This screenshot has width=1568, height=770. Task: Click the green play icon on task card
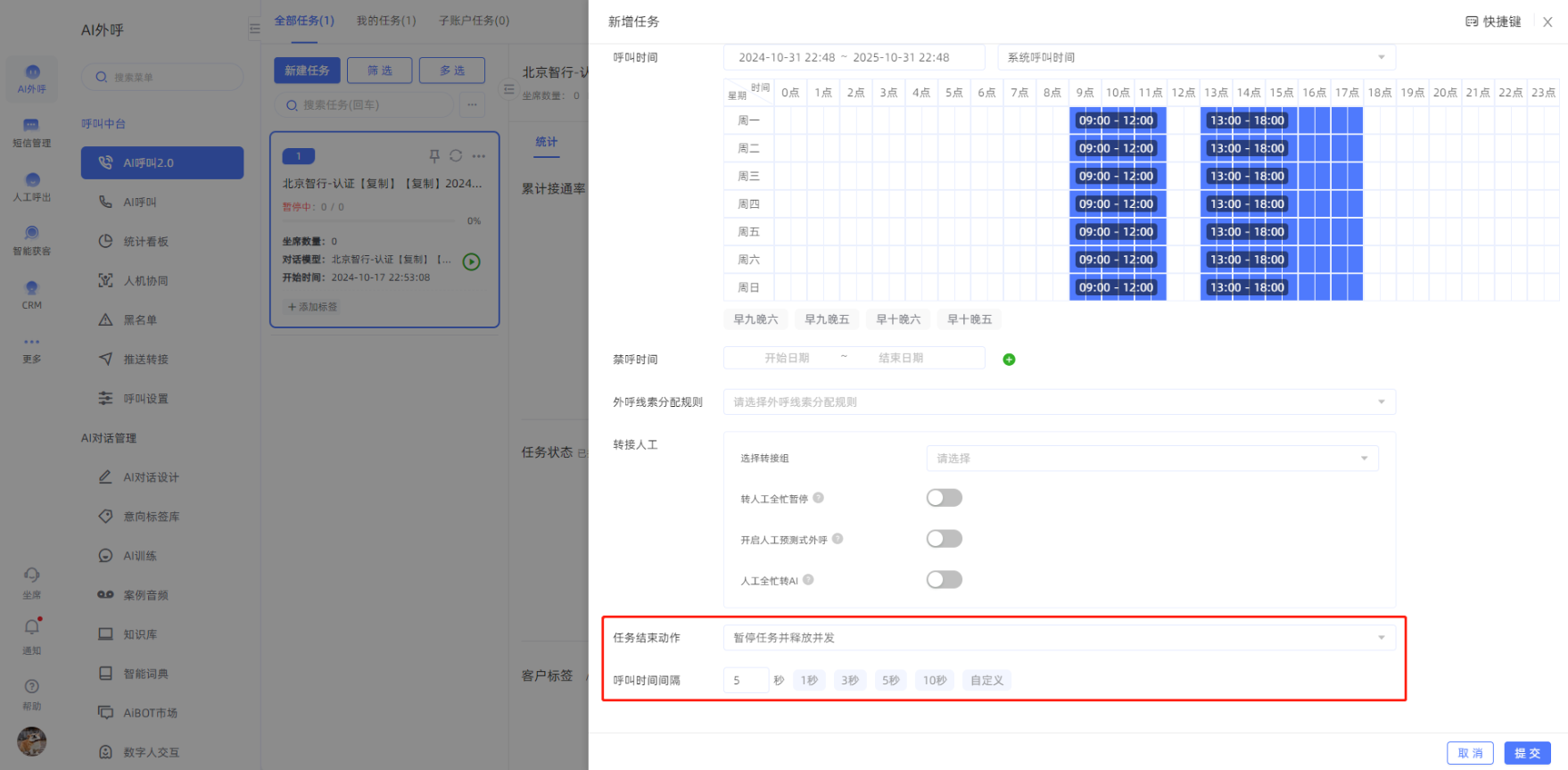[472, 261]
